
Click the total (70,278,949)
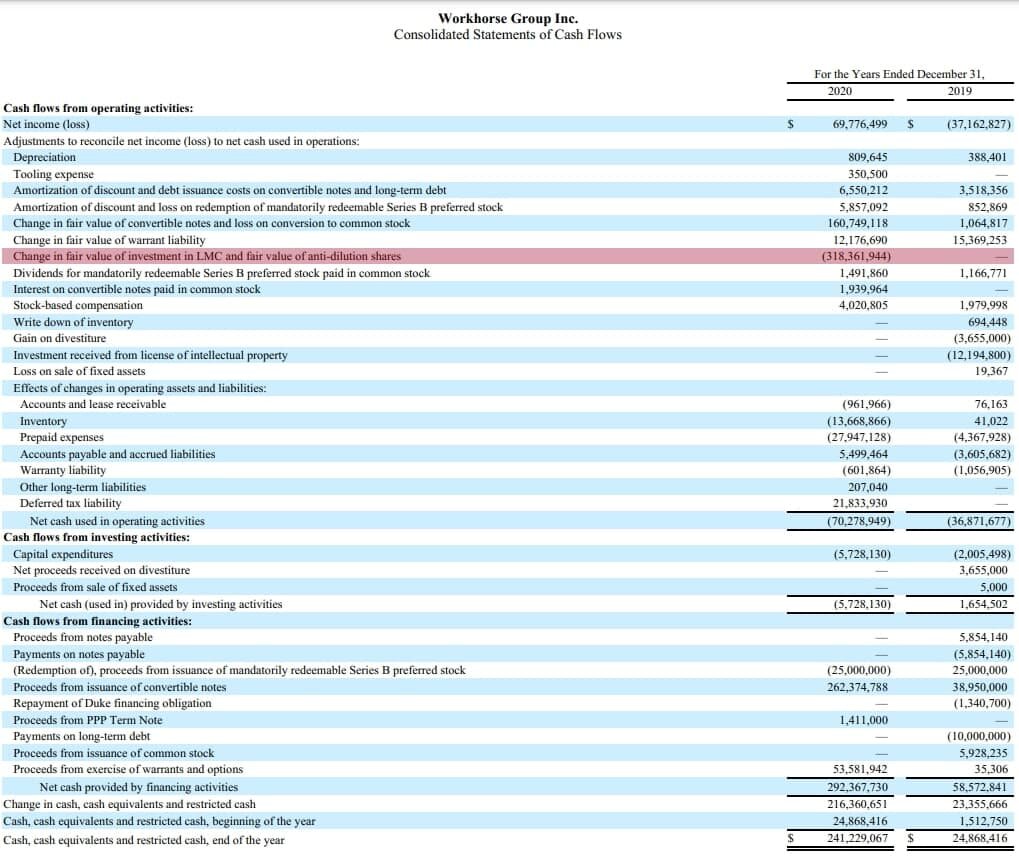pos(858,521)
